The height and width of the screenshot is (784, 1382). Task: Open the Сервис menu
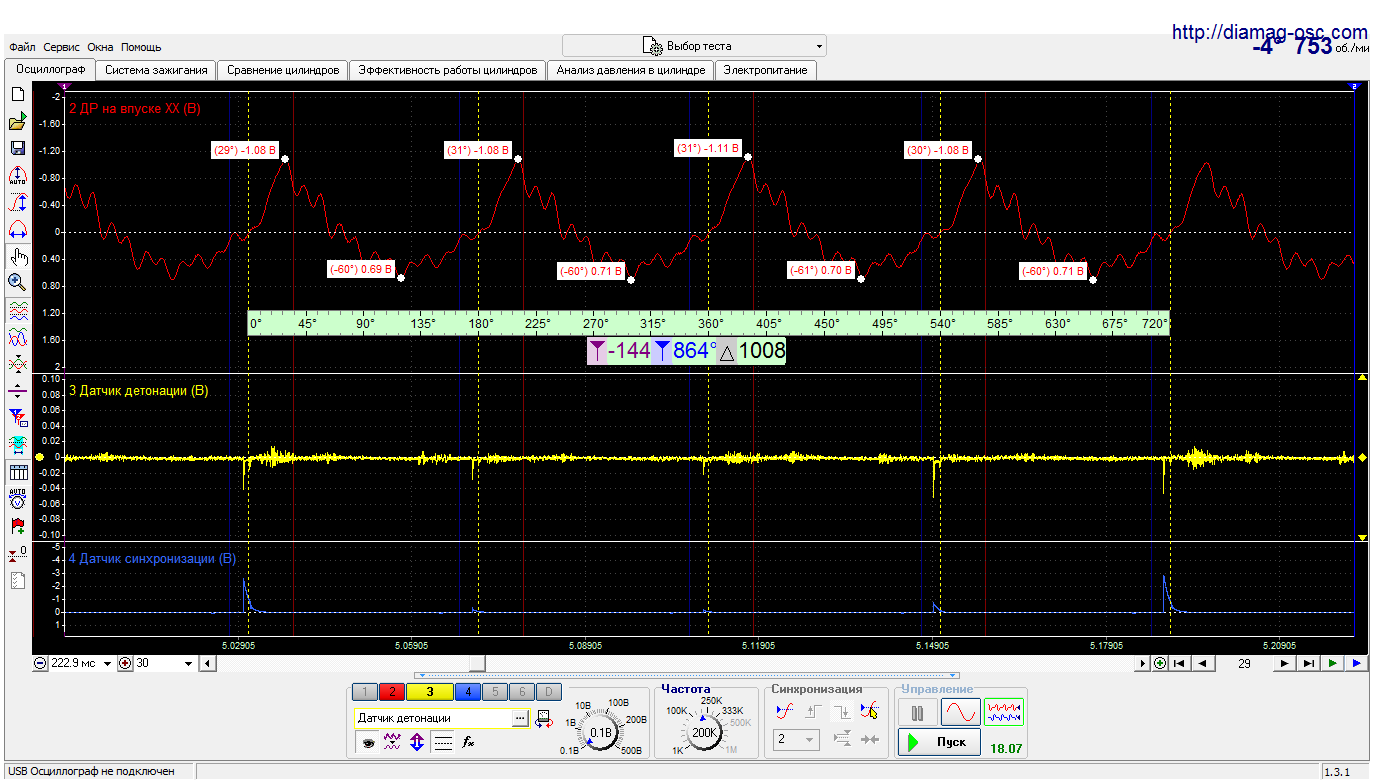62,47
